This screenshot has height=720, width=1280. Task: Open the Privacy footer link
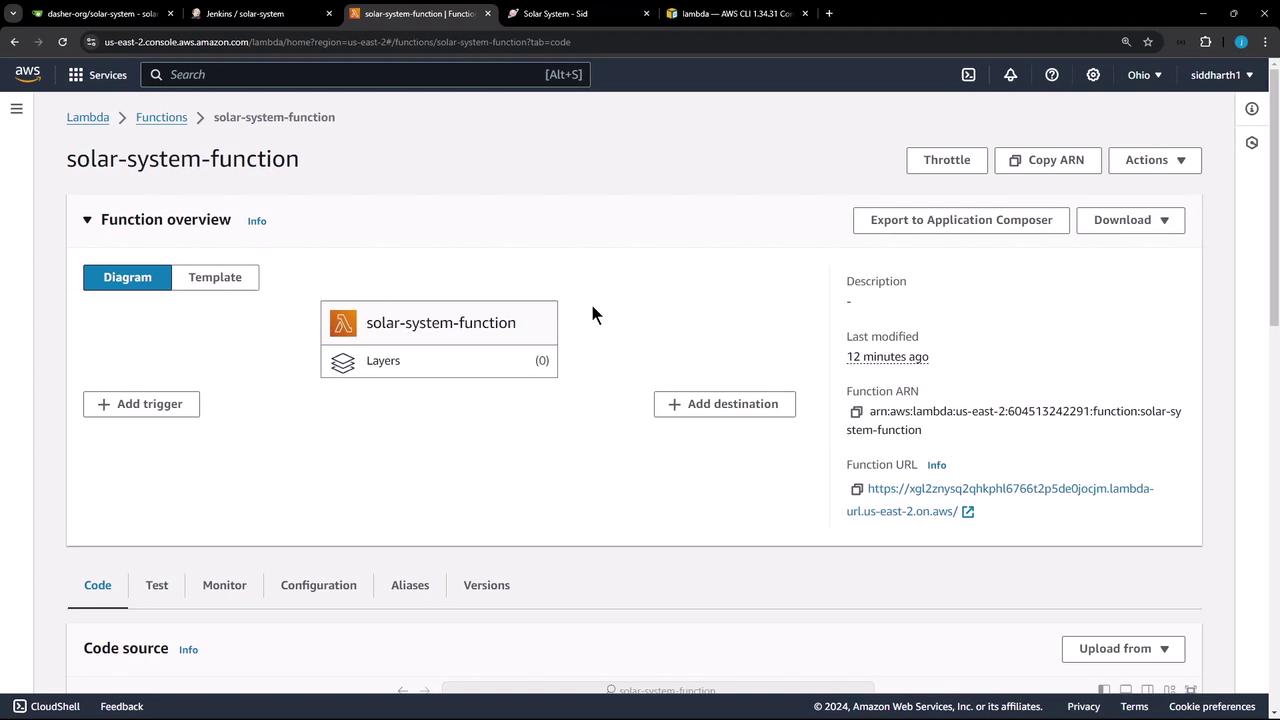pyautogui.click(x=1084, y=707)
